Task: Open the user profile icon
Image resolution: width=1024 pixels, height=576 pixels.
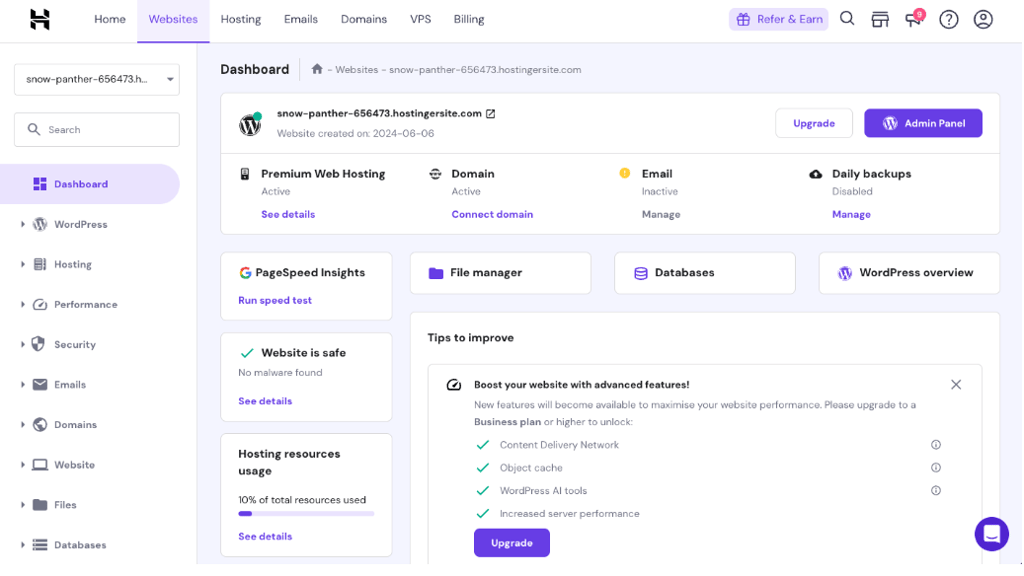Action: click(983, 20)
